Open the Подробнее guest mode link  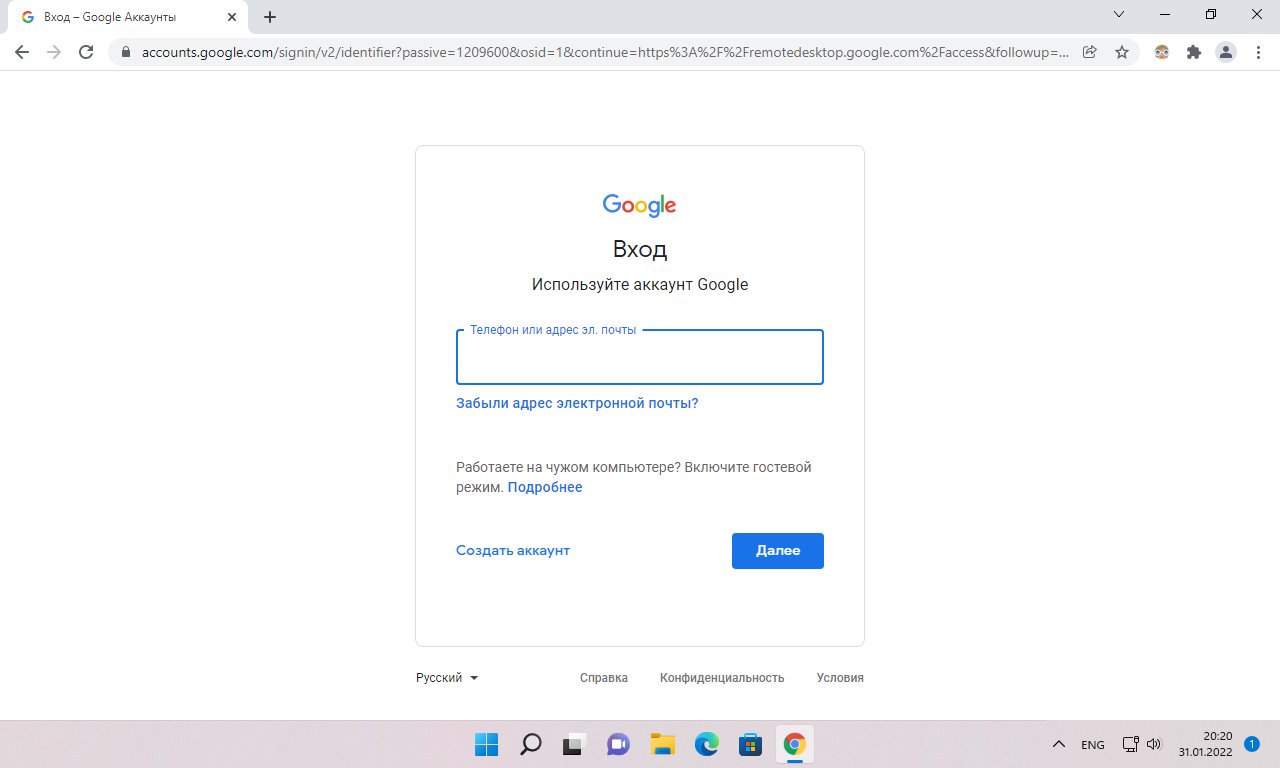point(545,487)
